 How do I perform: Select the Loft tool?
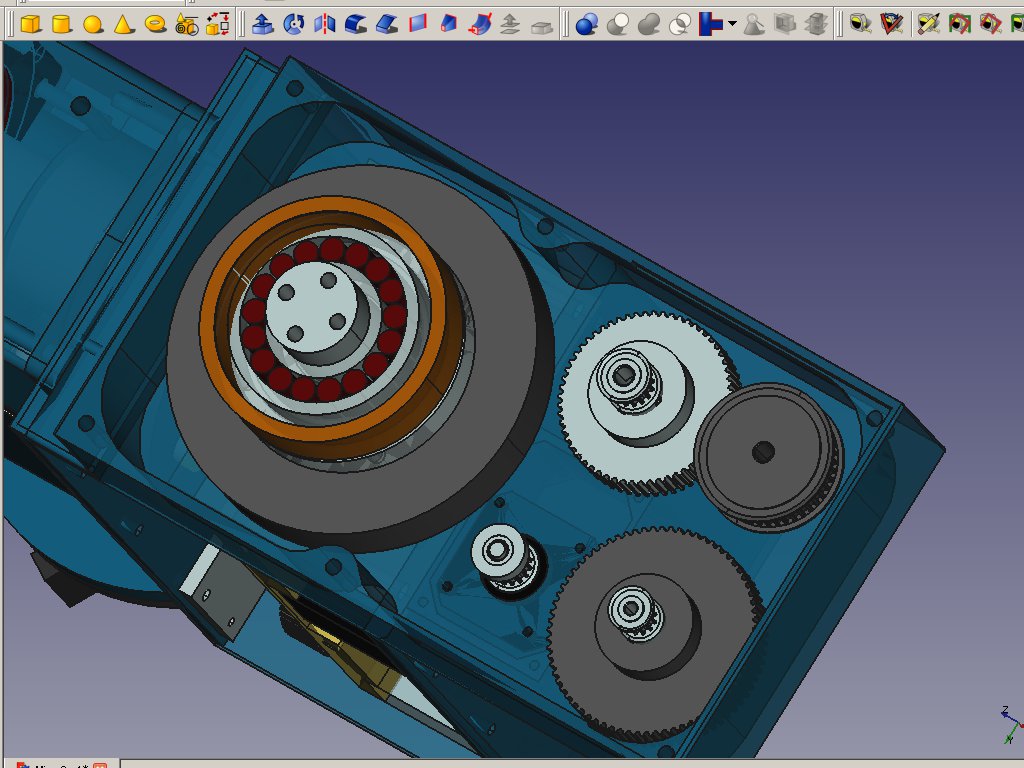click(449, 24)
